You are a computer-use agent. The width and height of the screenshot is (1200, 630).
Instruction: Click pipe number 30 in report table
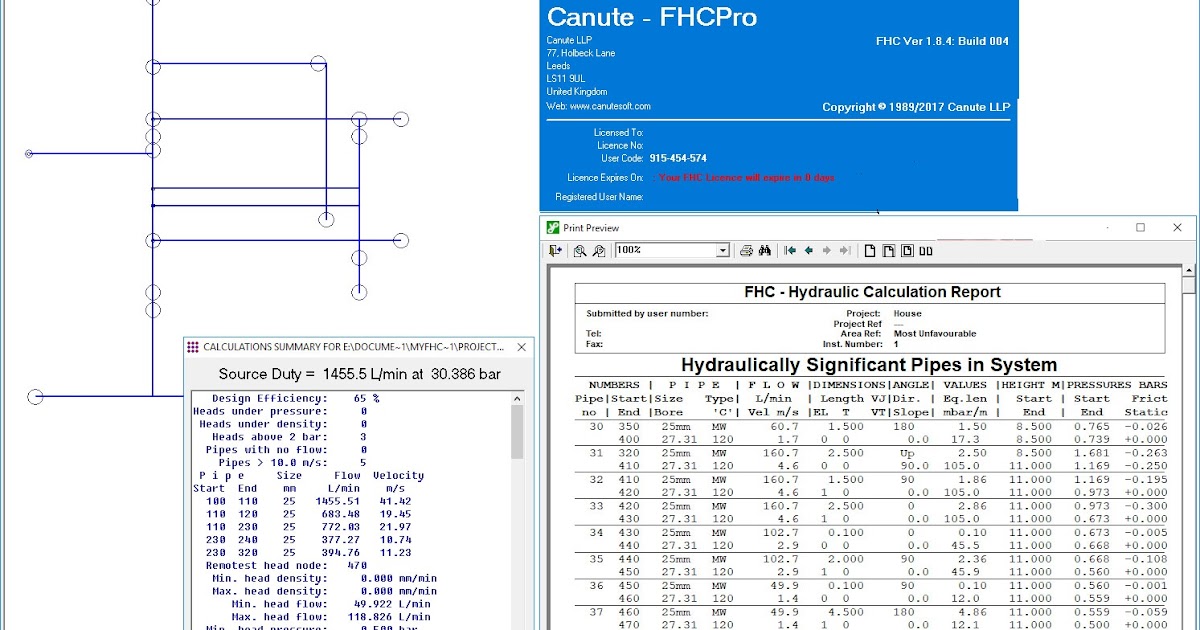596,427
